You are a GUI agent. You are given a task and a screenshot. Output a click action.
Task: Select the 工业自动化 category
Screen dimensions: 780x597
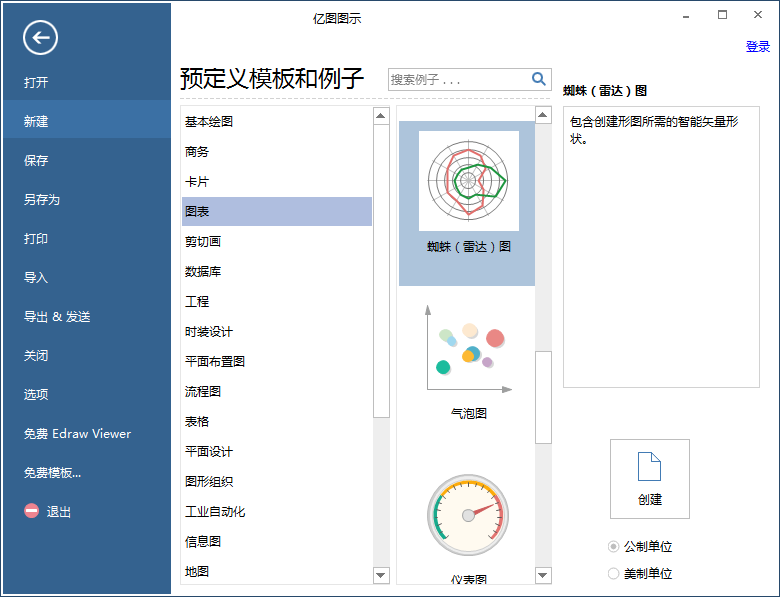277,511
